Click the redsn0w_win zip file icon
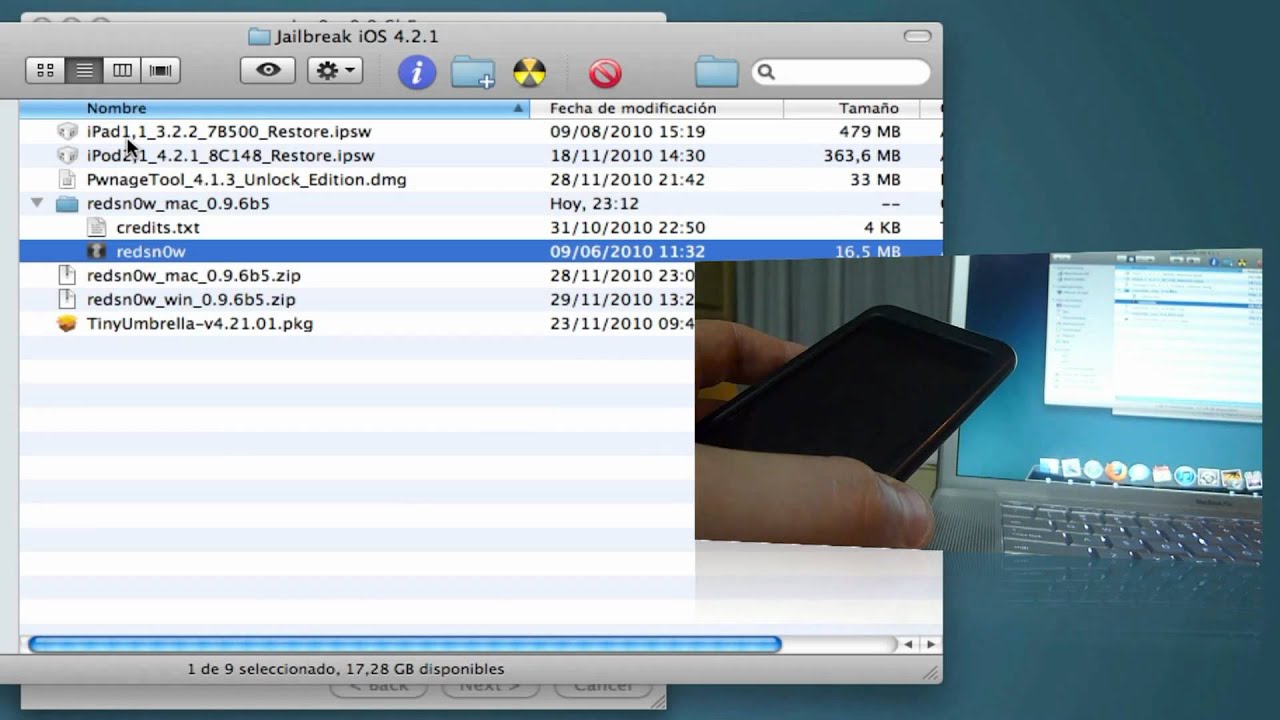The image size is (1280, 720). click(67, 299)
